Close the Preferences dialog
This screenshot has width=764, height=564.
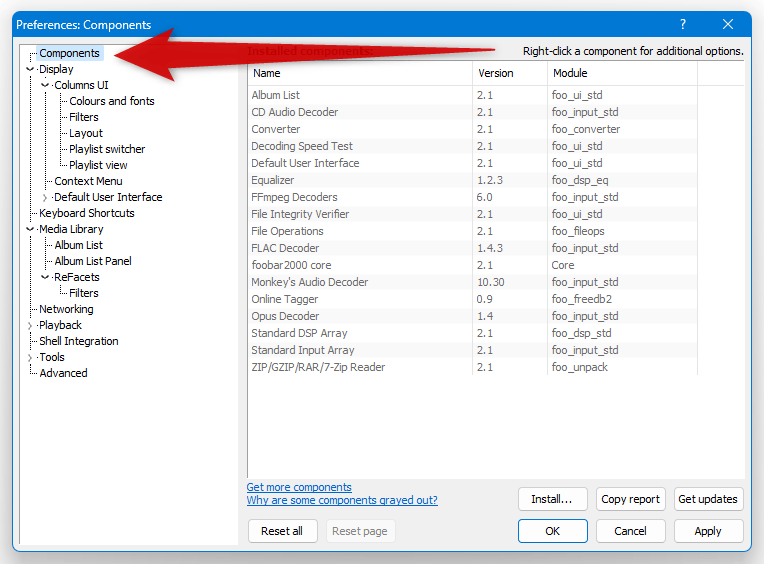728,24
